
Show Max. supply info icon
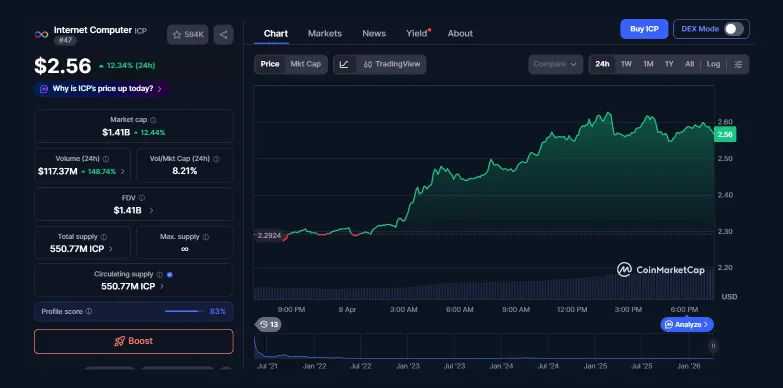tap(206, 237)
